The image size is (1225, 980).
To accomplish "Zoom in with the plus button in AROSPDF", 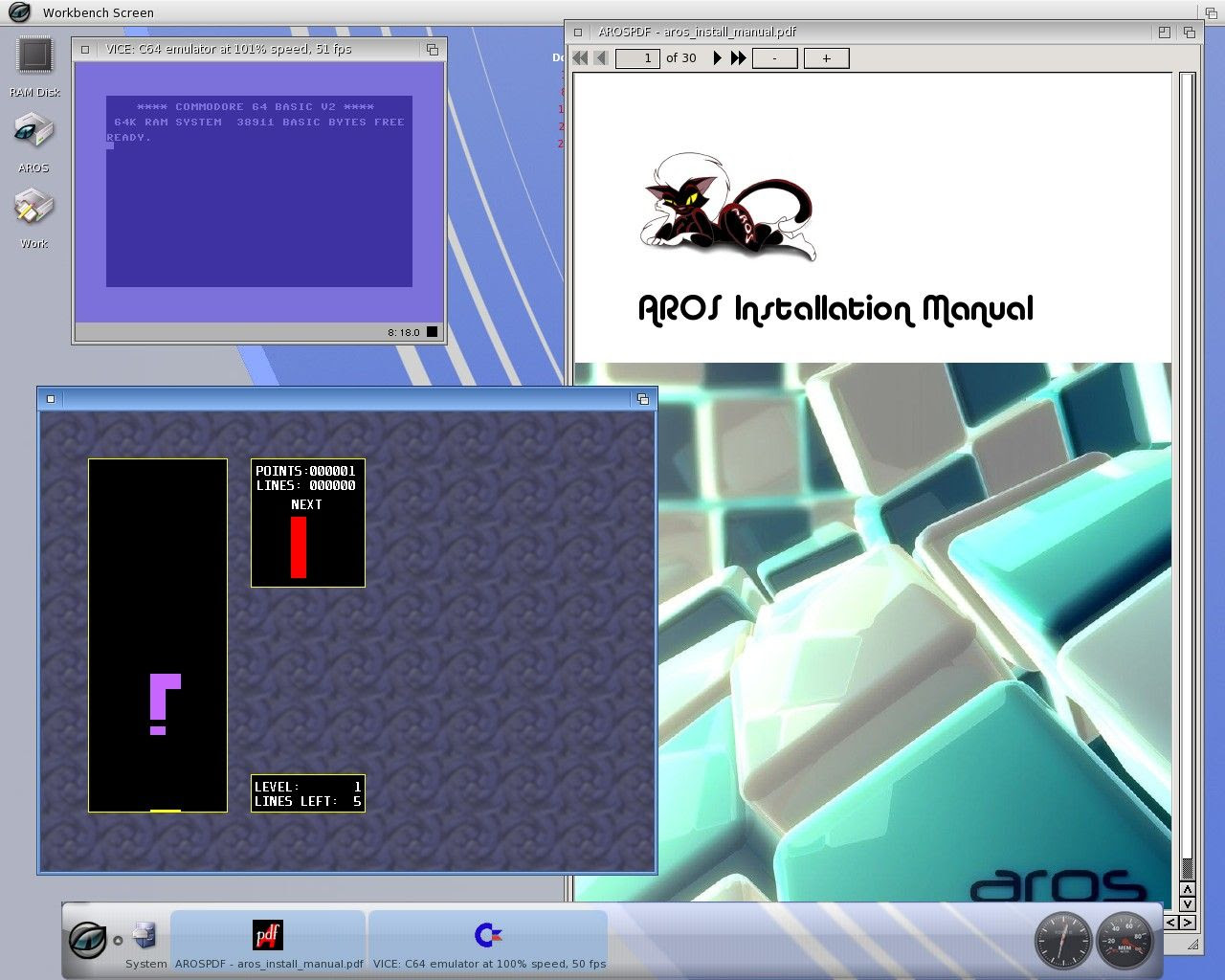I will (826, 58).
